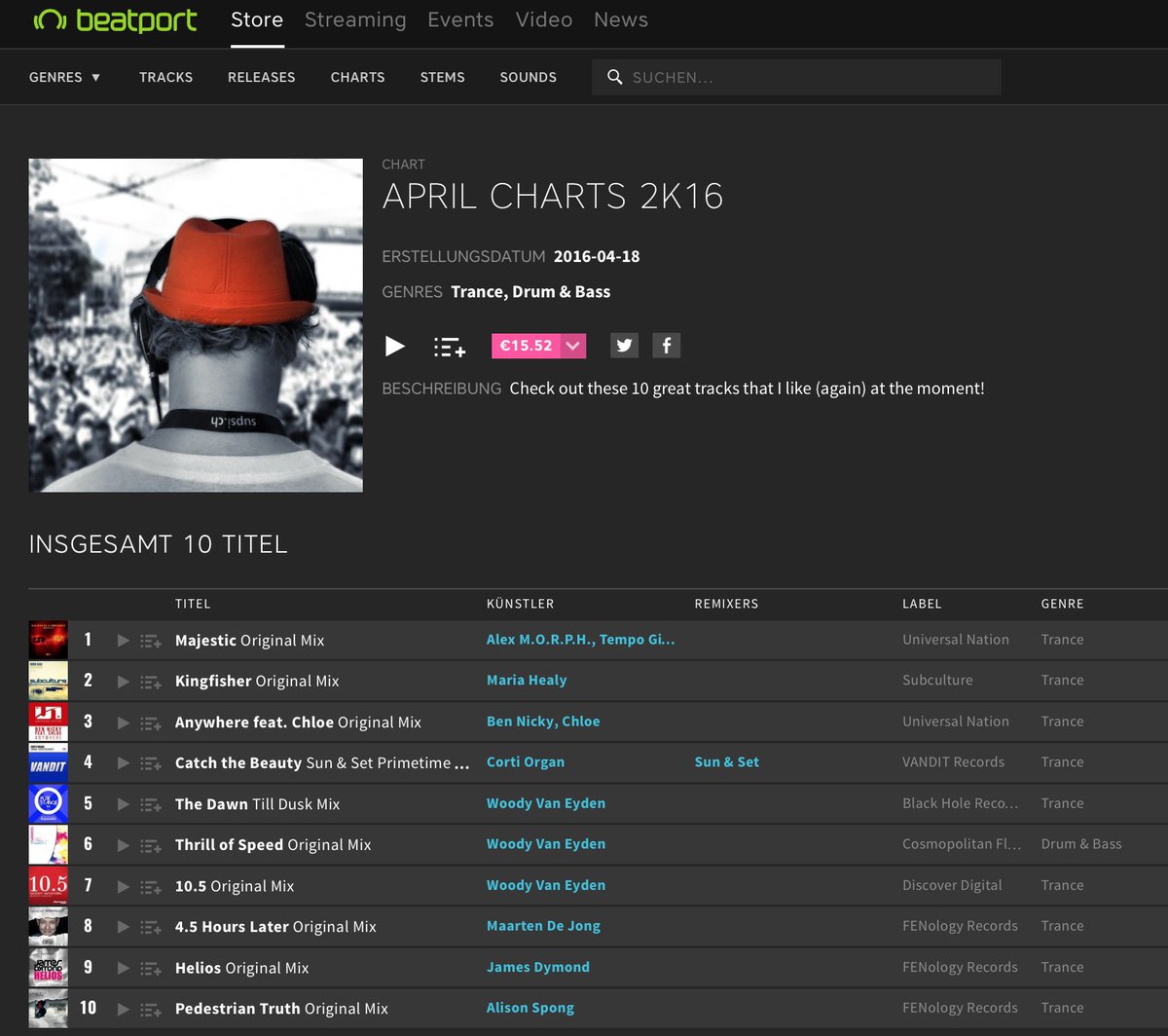
Task: Switch to the Streaming tab
Action: [355, 19]
